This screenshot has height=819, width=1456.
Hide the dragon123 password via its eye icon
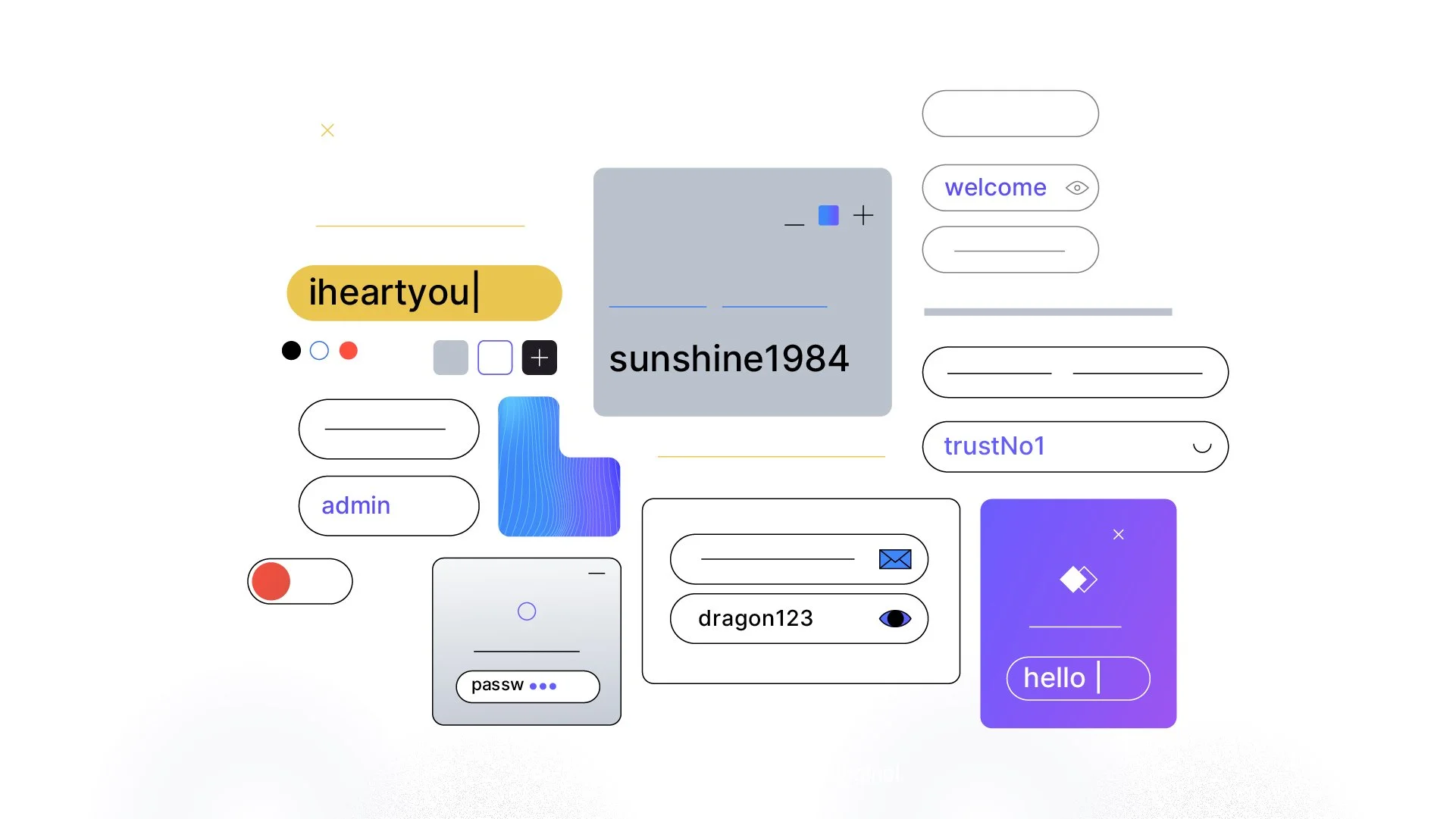[894, 619]
